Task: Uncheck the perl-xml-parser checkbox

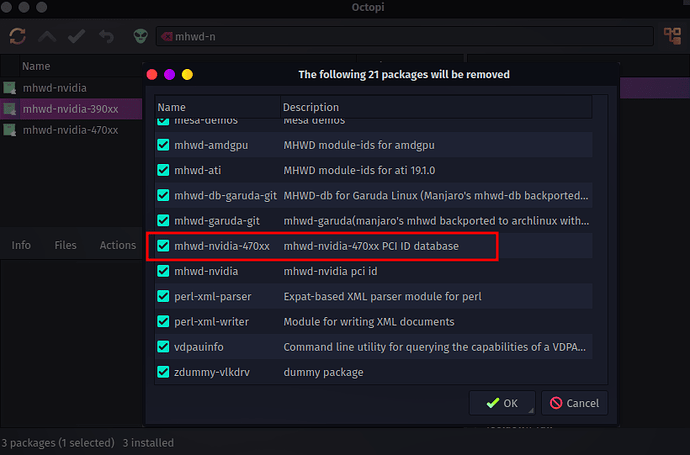Action: click(x=163, y=296)
